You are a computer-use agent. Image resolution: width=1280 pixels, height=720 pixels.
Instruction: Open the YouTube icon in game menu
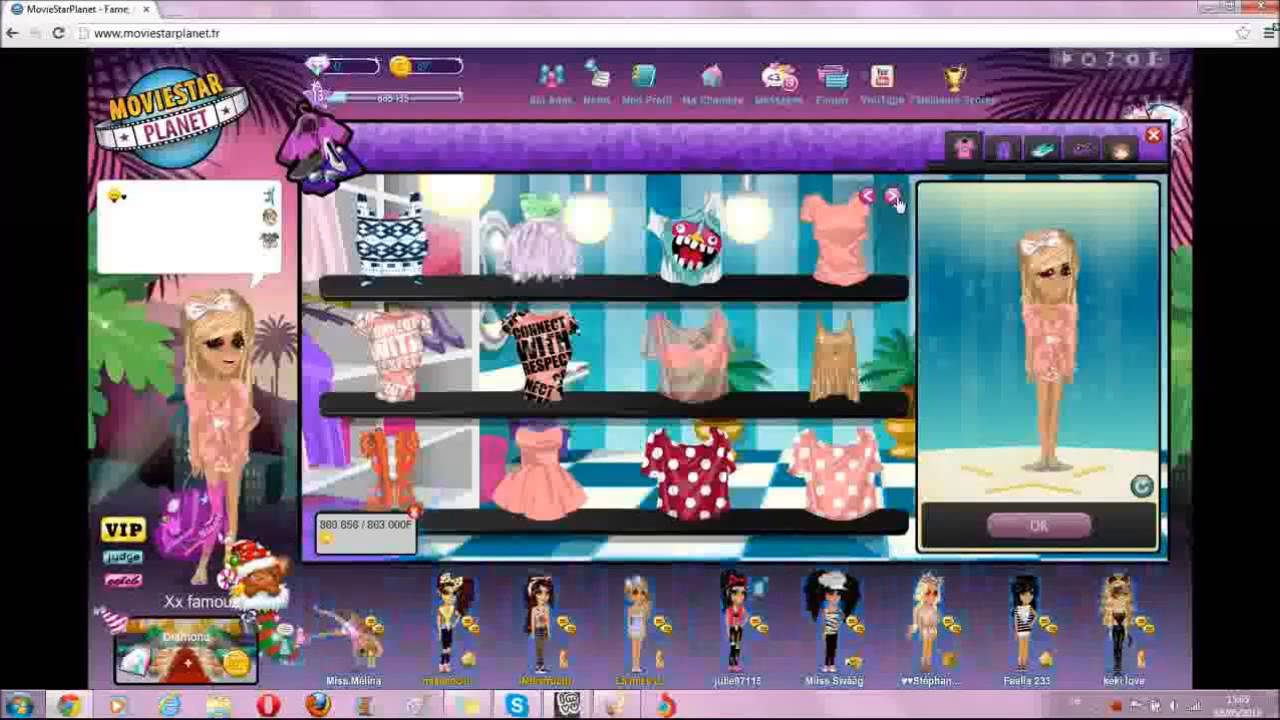tap(881, 77)
